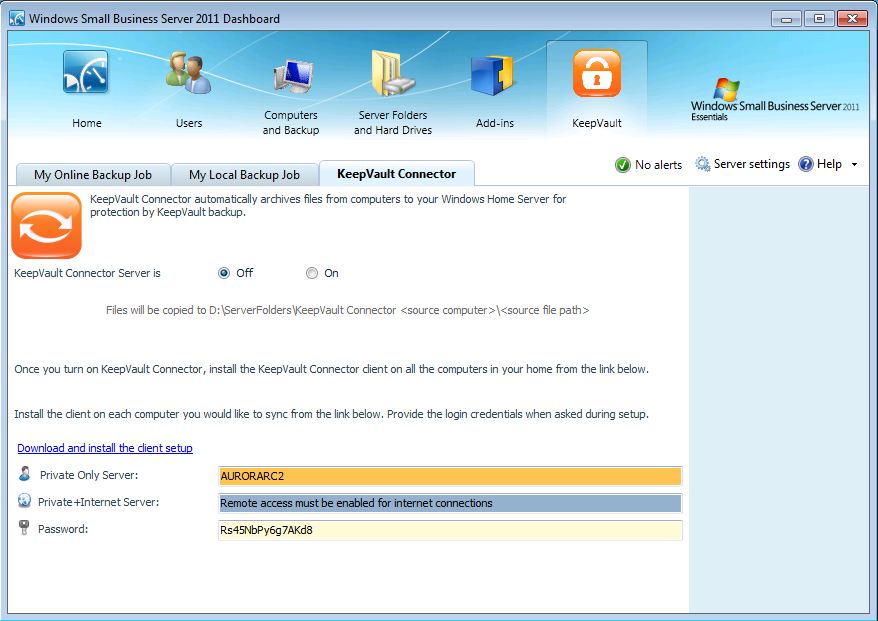The height and width of the screenshot is (621, 878).
Task: Open the Home dashboard icon
Action: pos(86,72)
